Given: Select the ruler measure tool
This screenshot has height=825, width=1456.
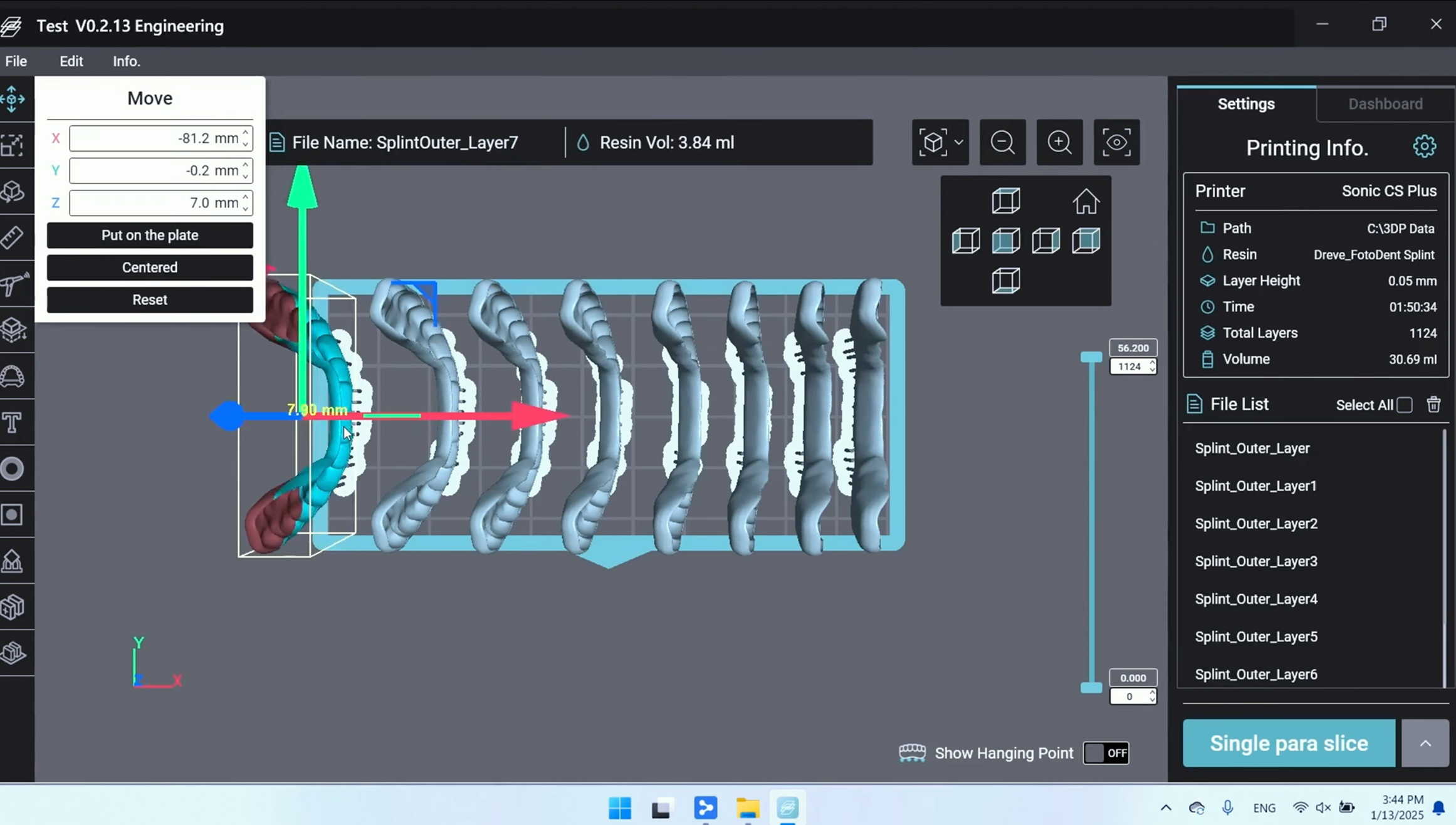Looking at the screenshot, I should pos(13,237).
